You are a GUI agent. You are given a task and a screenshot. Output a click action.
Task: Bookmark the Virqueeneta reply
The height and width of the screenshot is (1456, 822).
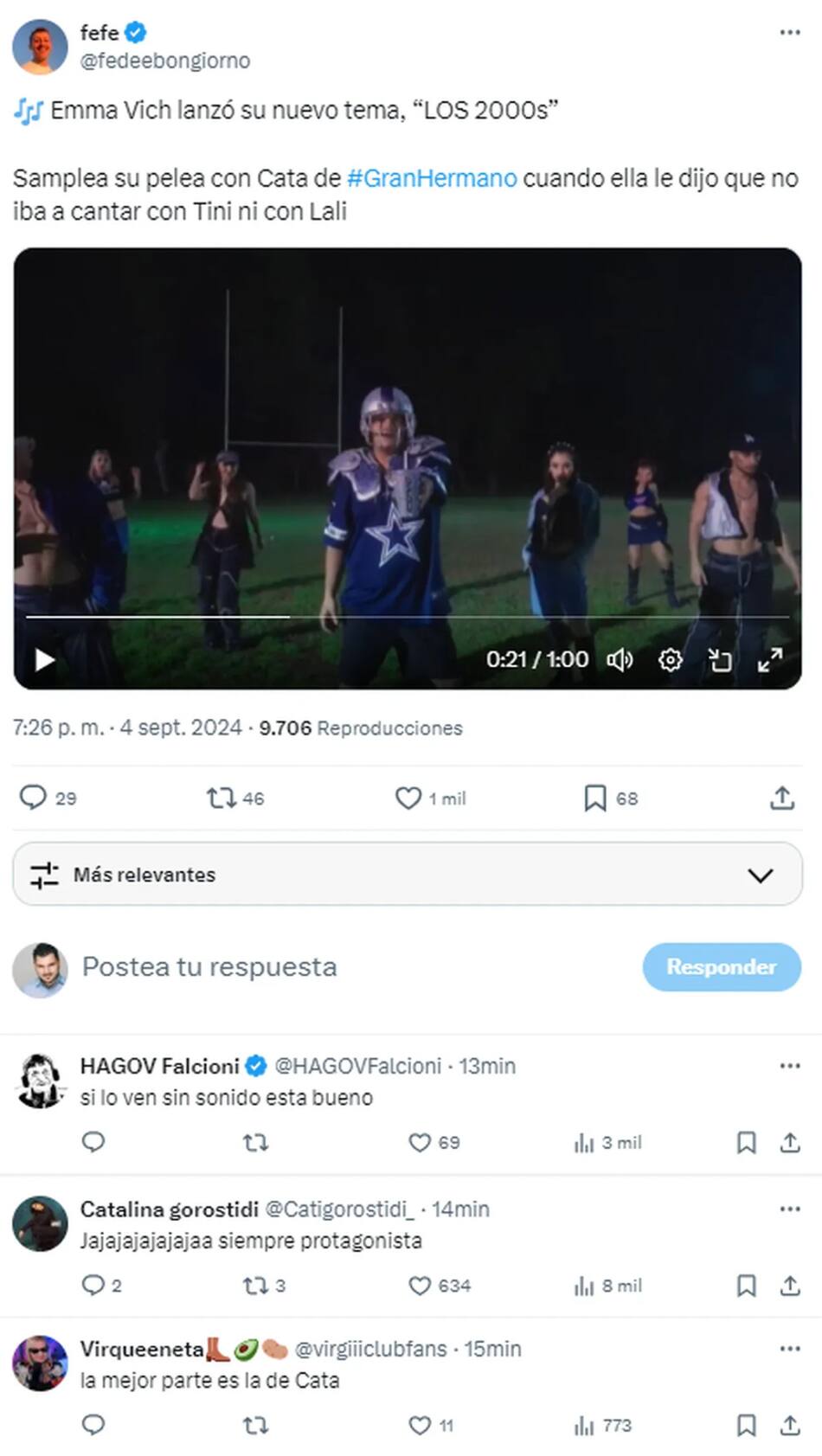746,1425
